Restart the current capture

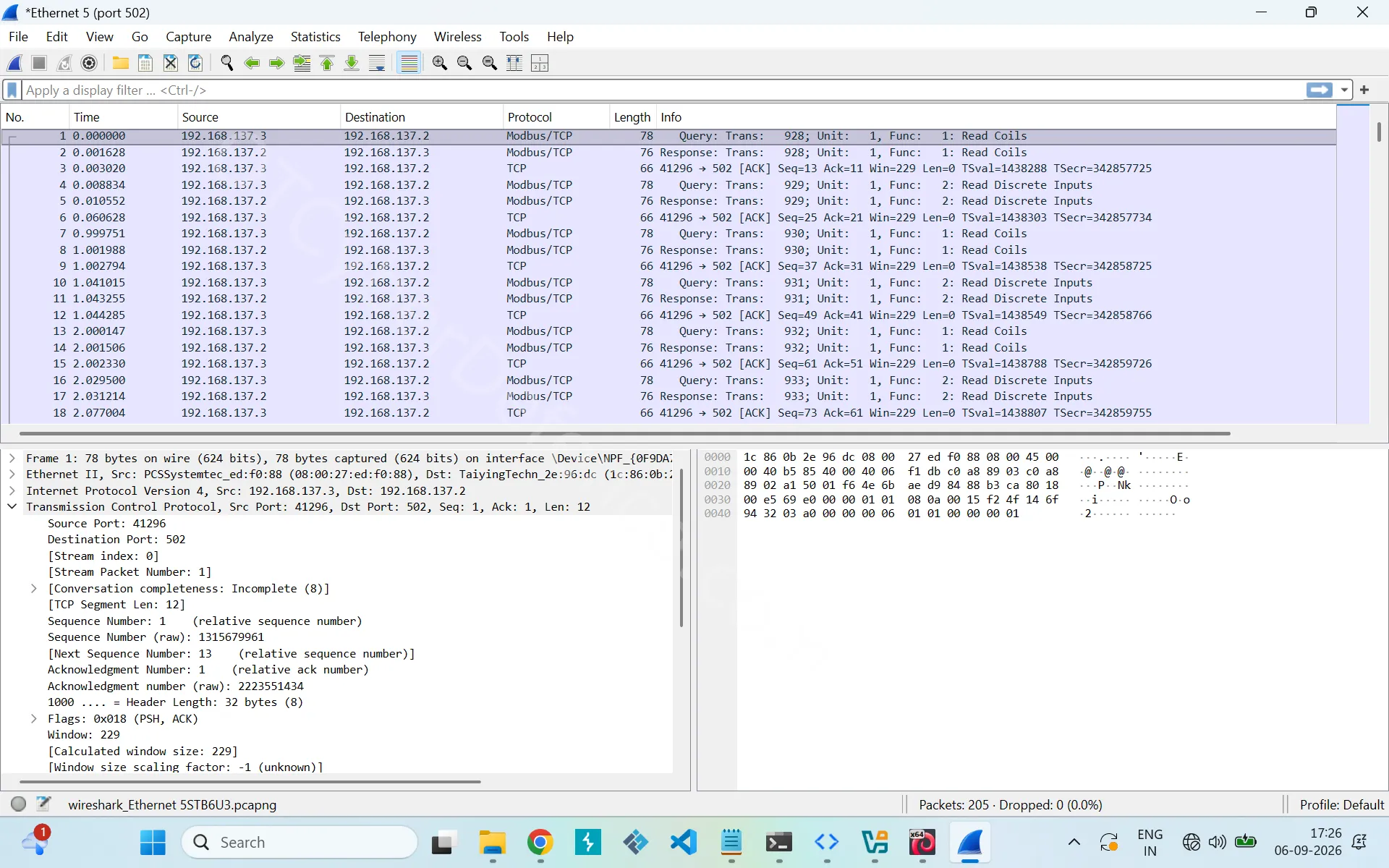click(64, 63)
